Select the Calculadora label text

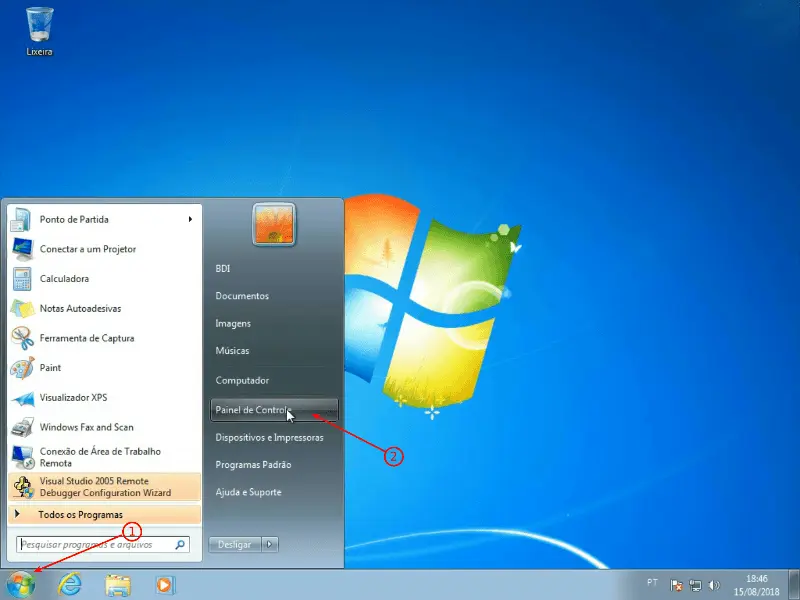pyautogui.click(x=64, y=279)
